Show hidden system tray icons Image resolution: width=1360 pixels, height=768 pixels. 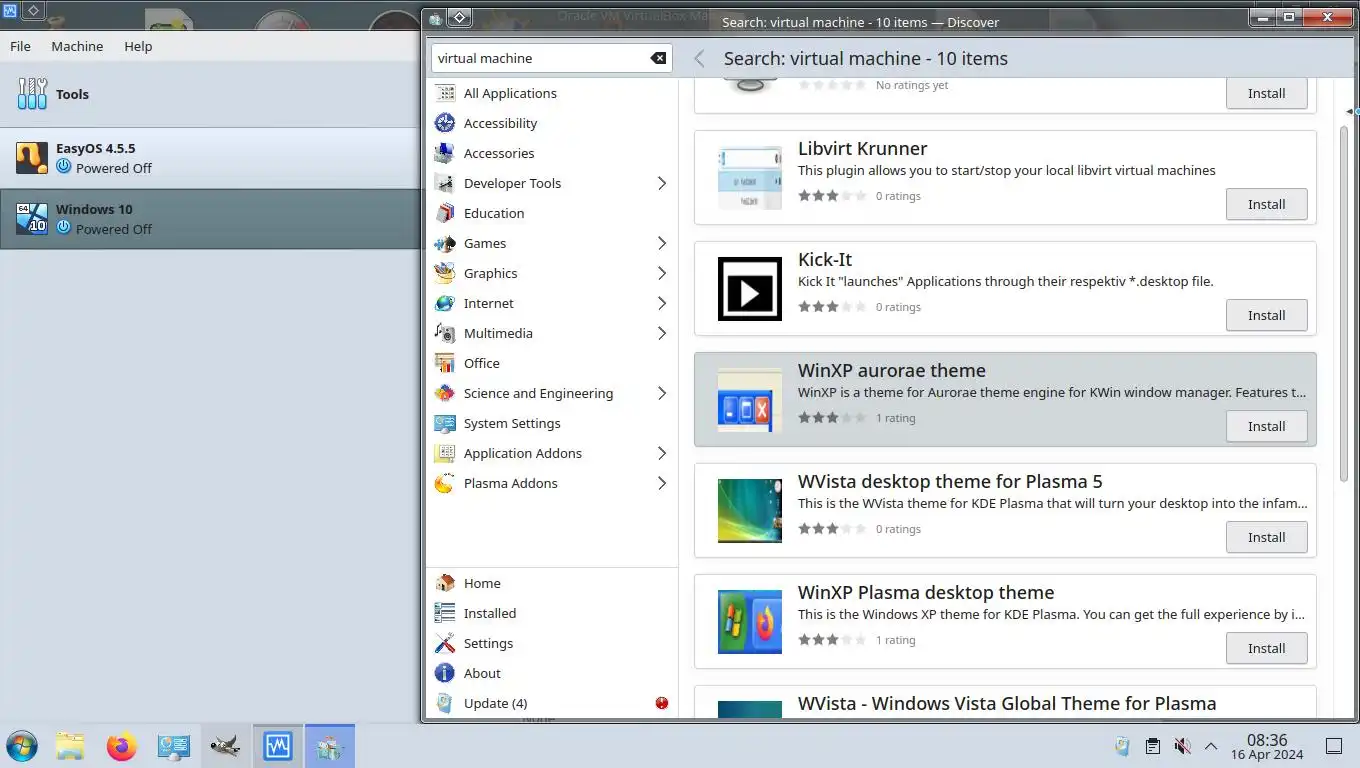(x=1211, y=746)
